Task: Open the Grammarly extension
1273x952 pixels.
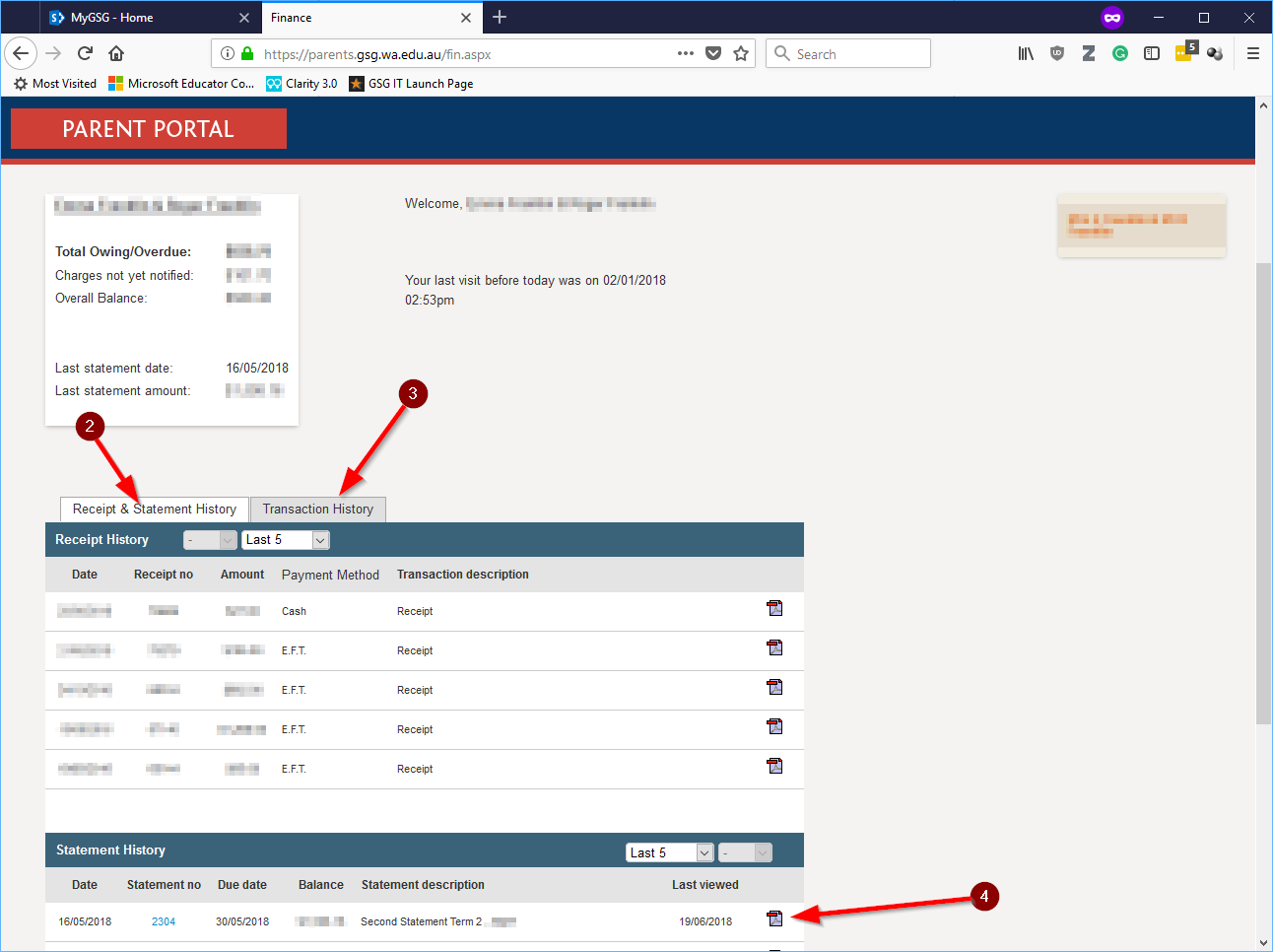Action: coord(1119,53)
